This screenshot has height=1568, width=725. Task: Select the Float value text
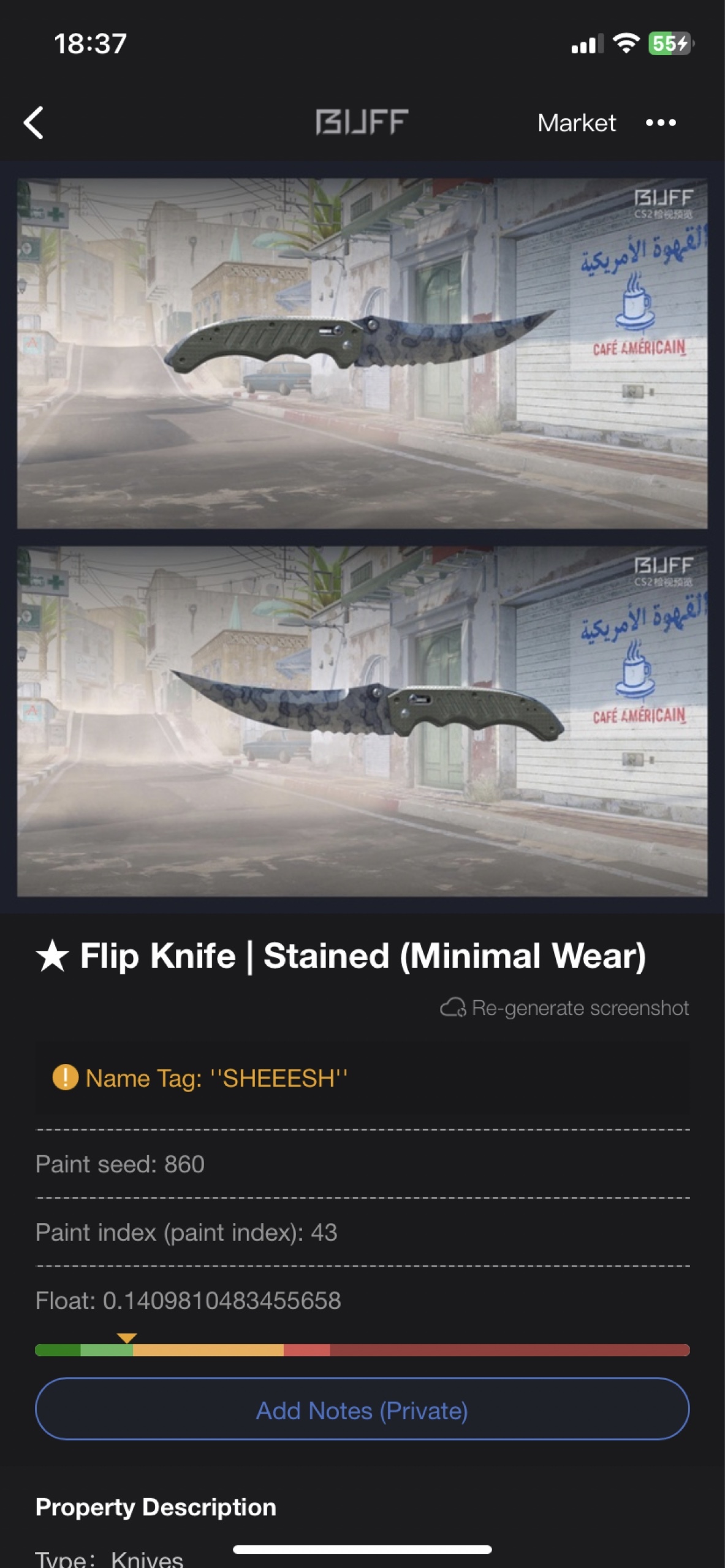pyautogui.click(x=188, y=1300)
